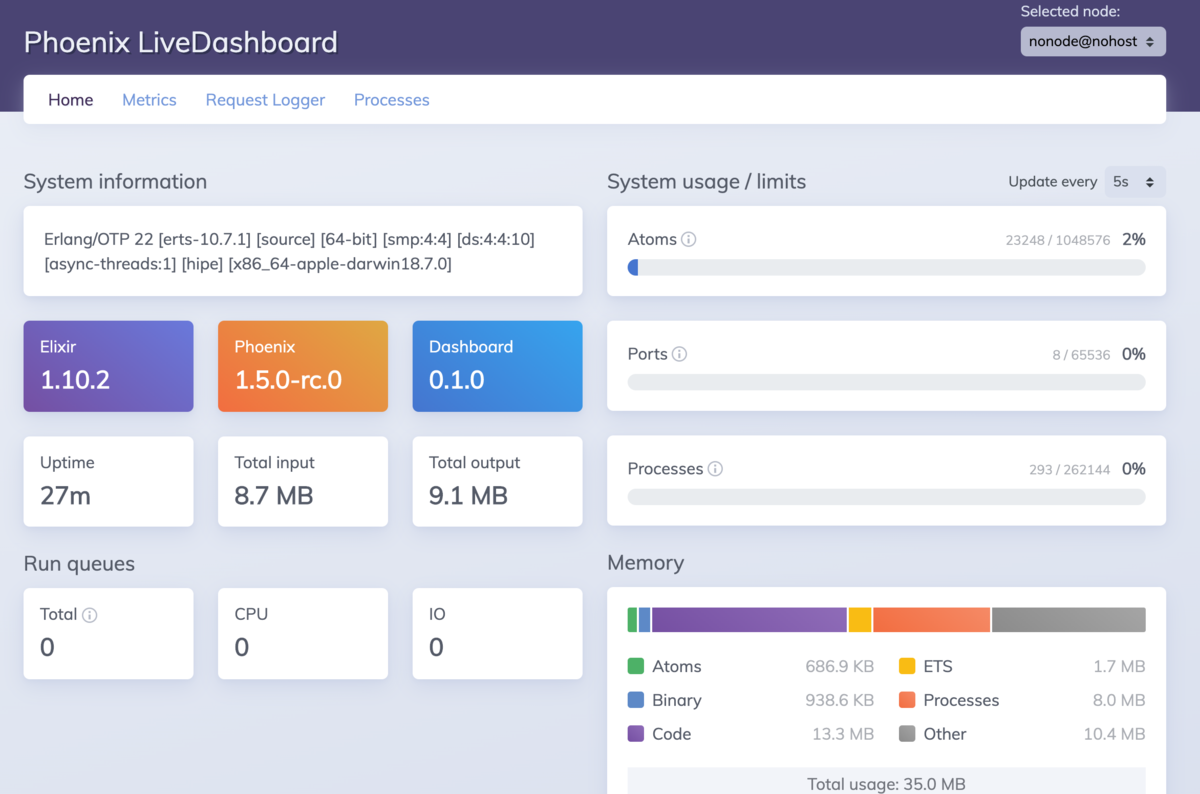The height and width of the screenshot is (794, 1200).
Task: Open the Update every interval dropdown
Action: click(x=1135, y=182)
